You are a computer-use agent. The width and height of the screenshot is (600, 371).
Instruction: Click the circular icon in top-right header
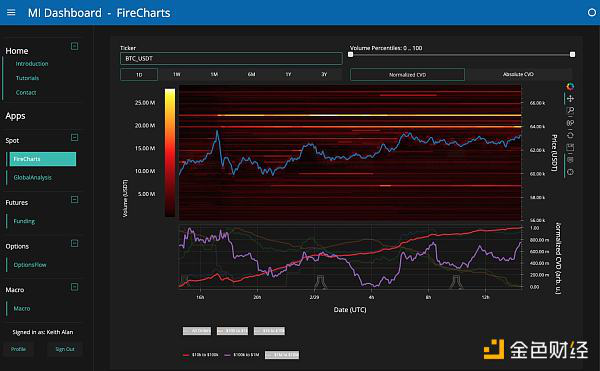(x=592, y=13)
